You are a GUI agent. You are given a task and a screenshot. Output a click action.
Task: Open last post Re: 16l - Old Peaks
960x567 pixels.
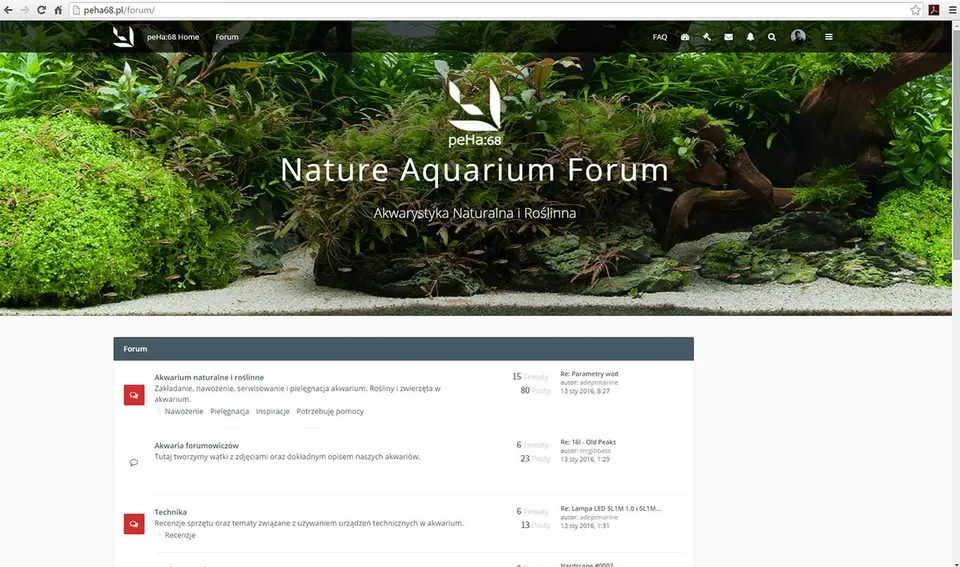(x=588, y=442)
